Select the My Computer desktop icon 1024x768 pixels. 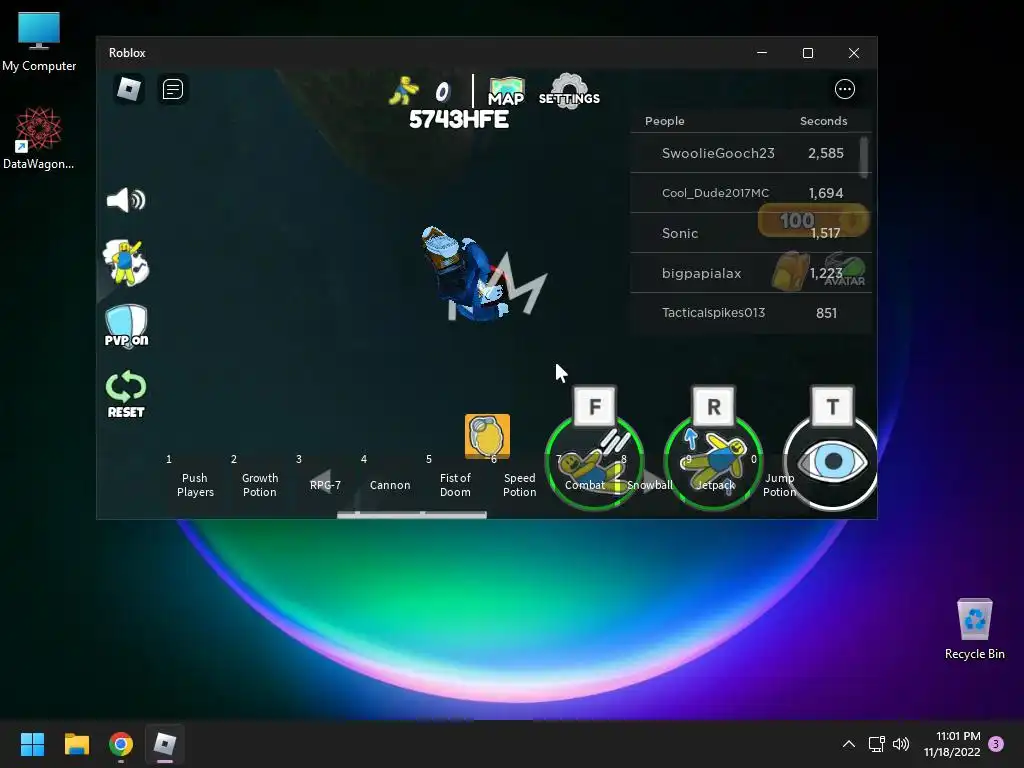pyautogui.click(x=39, y=42)
